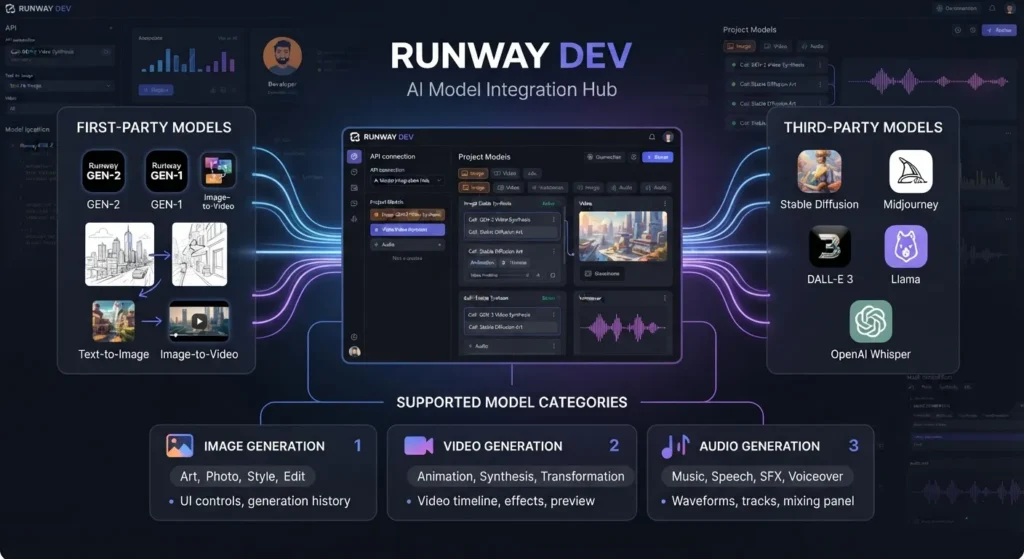Screen dimensions: 1024x559
Task: Click the bar chart in background top-left panel
Action: click(x=188, y=59)
